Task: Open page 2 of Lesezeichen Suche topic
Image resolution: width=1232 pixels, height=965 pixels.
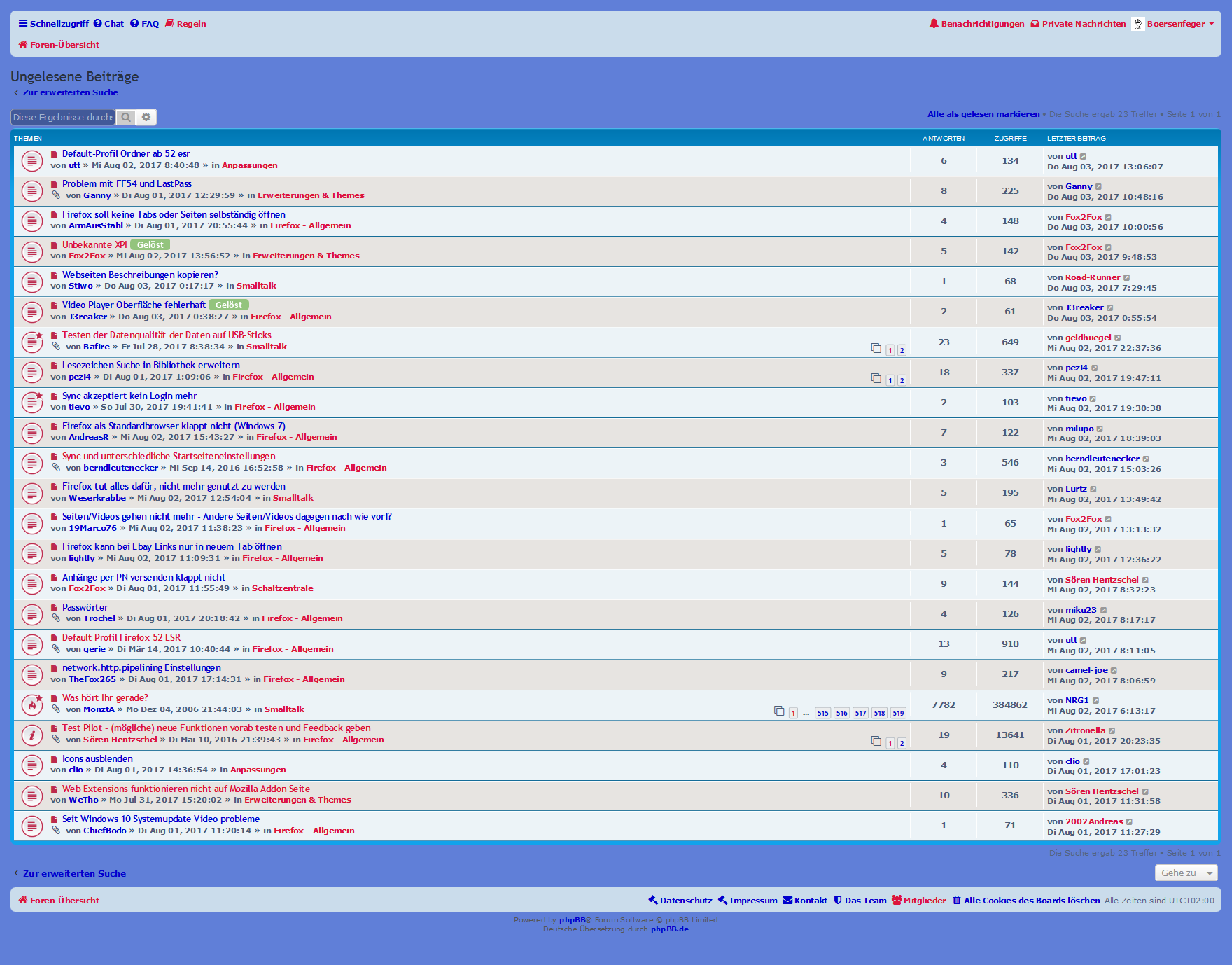Action: coord(902,380)
